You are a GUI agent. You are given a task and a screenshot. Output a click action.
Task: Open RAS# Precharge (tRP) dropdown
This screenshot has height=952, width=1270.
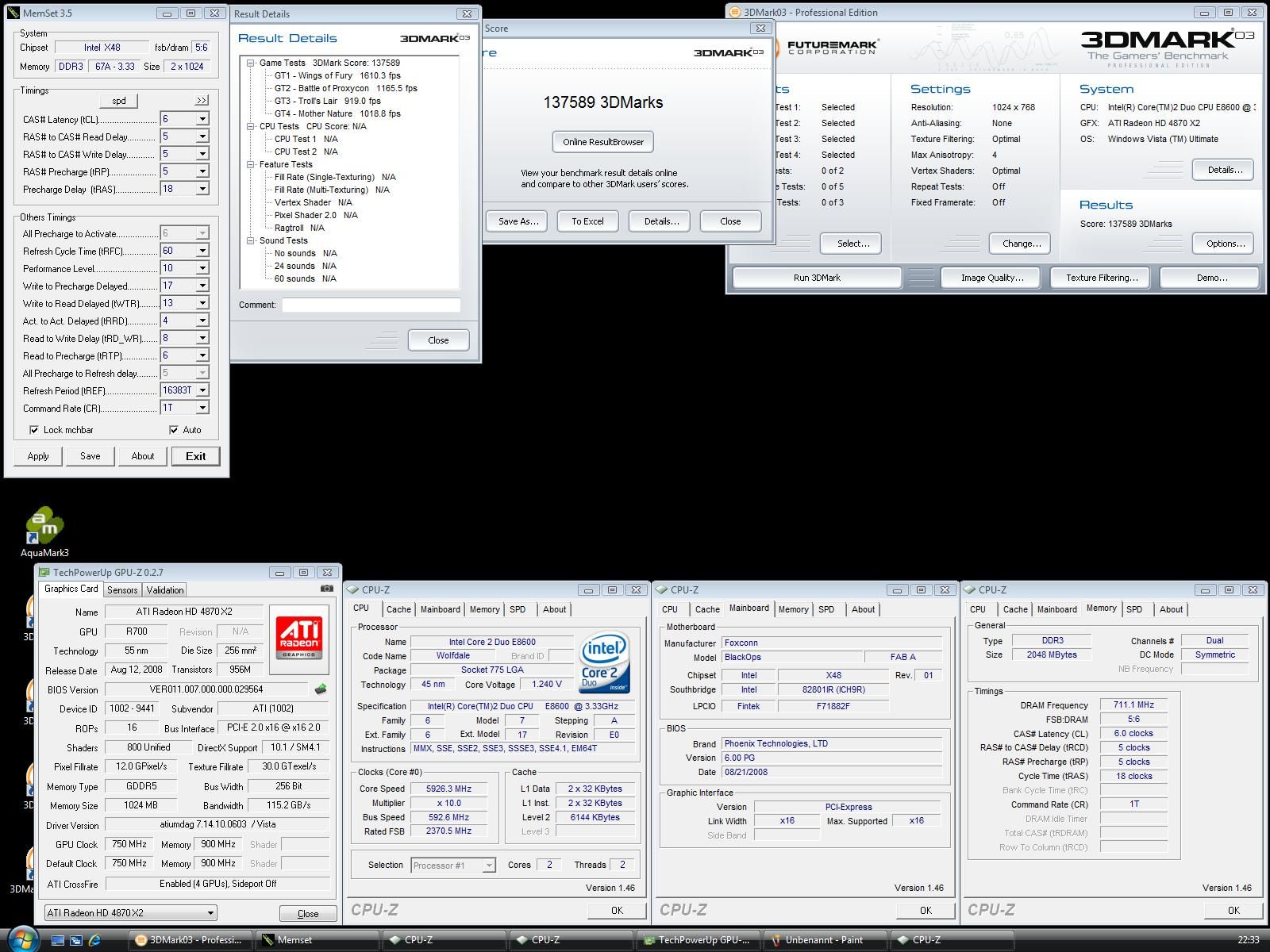point(202,171)
